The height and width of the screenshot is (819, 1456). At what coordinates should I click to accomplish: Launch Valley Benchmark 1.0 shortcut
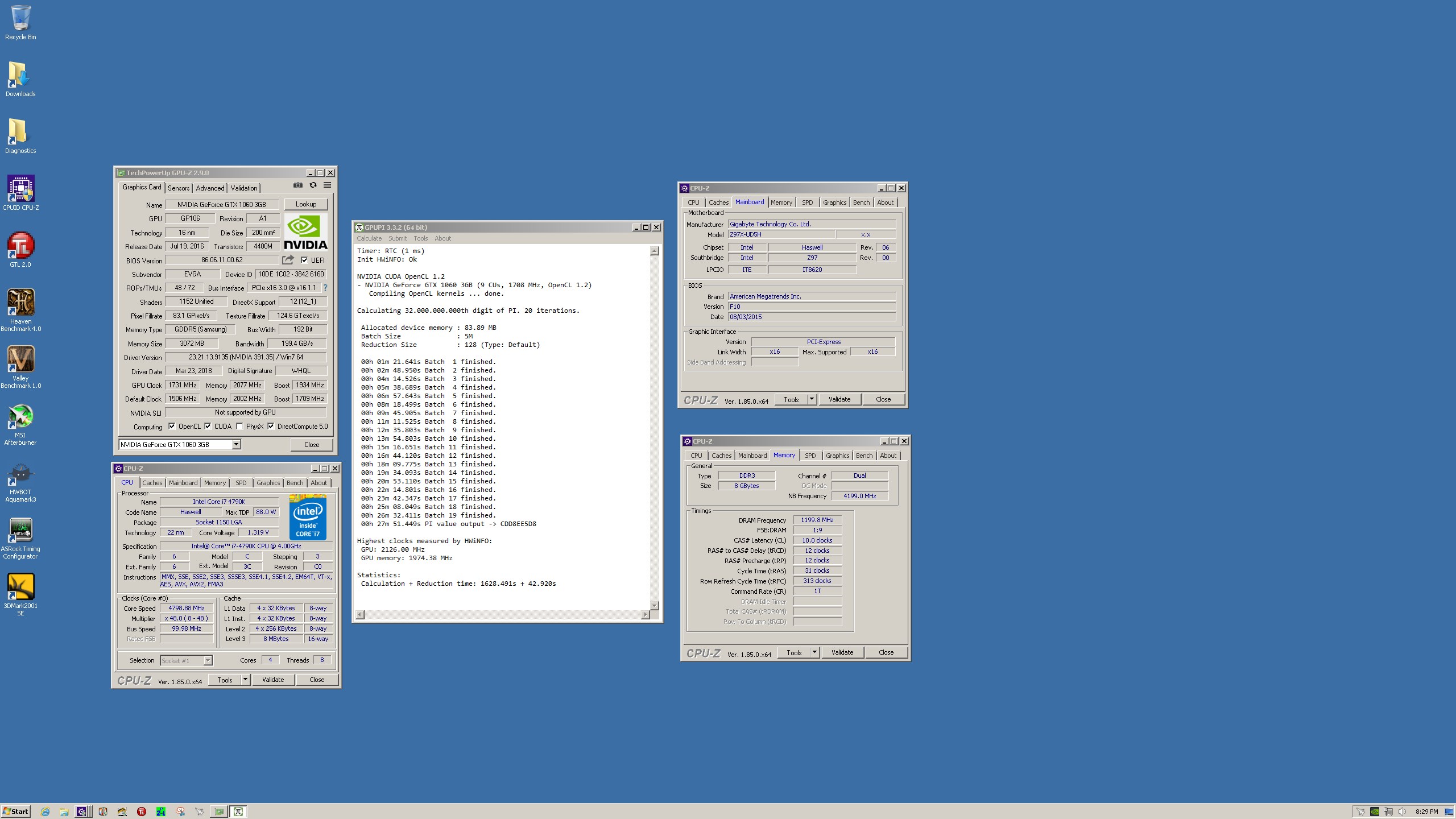[x=20, y=367]
